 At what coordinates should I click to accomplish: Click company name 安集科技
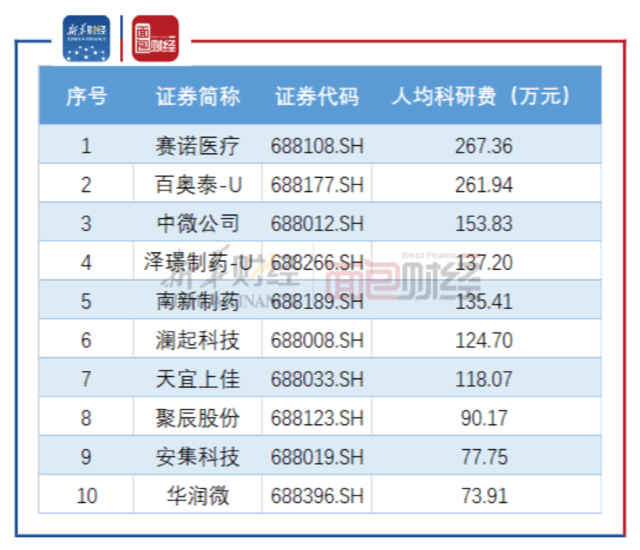[x=198, y=457]
